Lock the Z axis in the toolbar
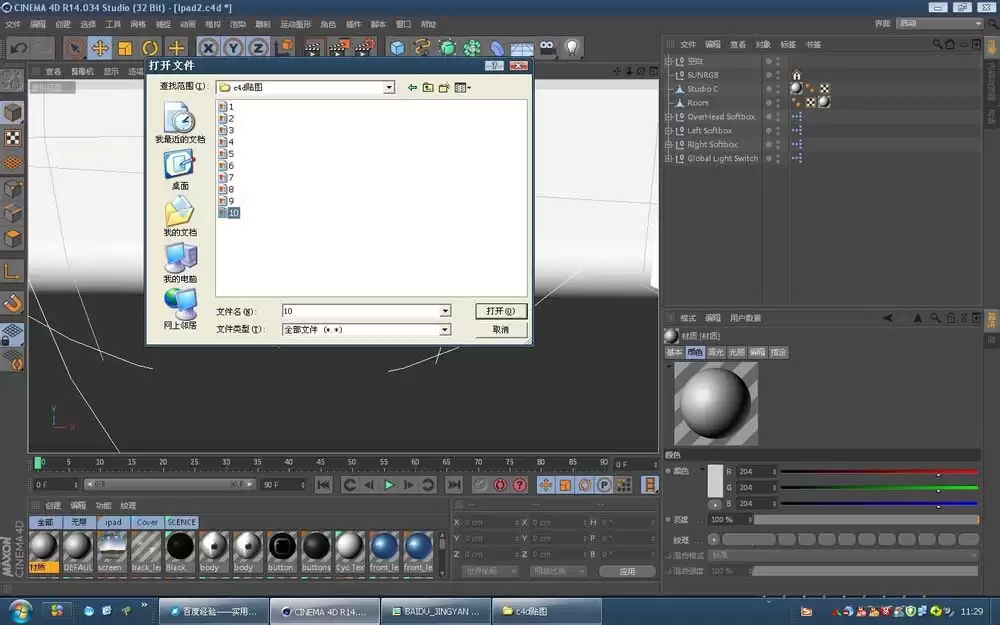This screenshot has height=625, width=1000. pos(257,47)
